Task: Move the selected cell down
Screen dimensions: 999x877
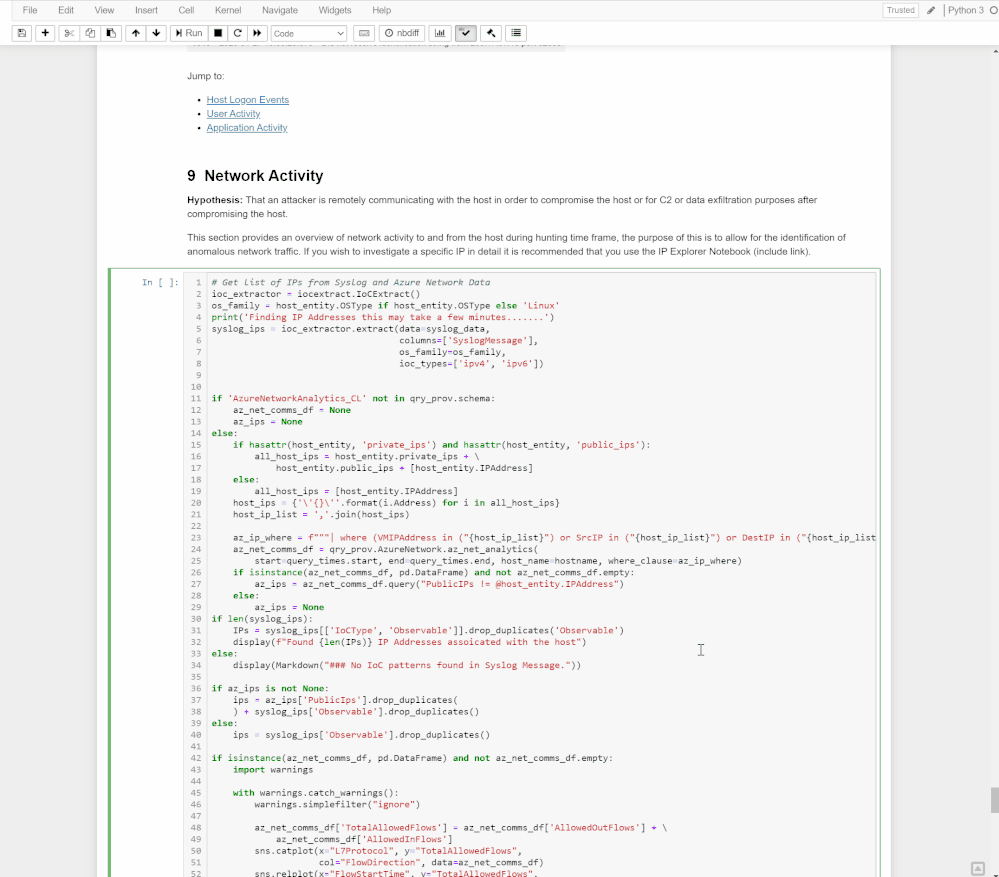Action: click(156, 33)
